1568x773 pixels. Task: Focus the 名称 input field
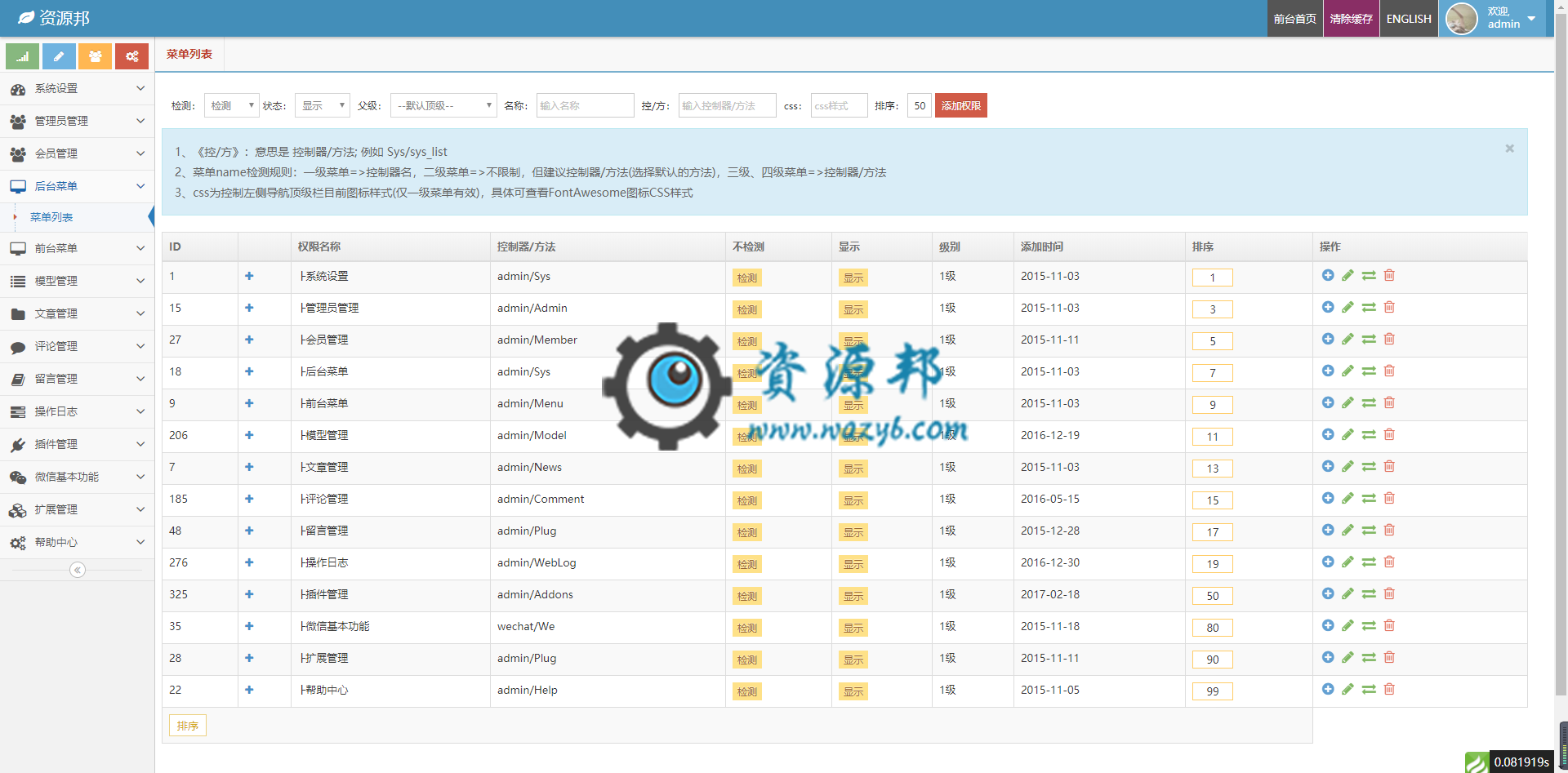tap(586, 105)
